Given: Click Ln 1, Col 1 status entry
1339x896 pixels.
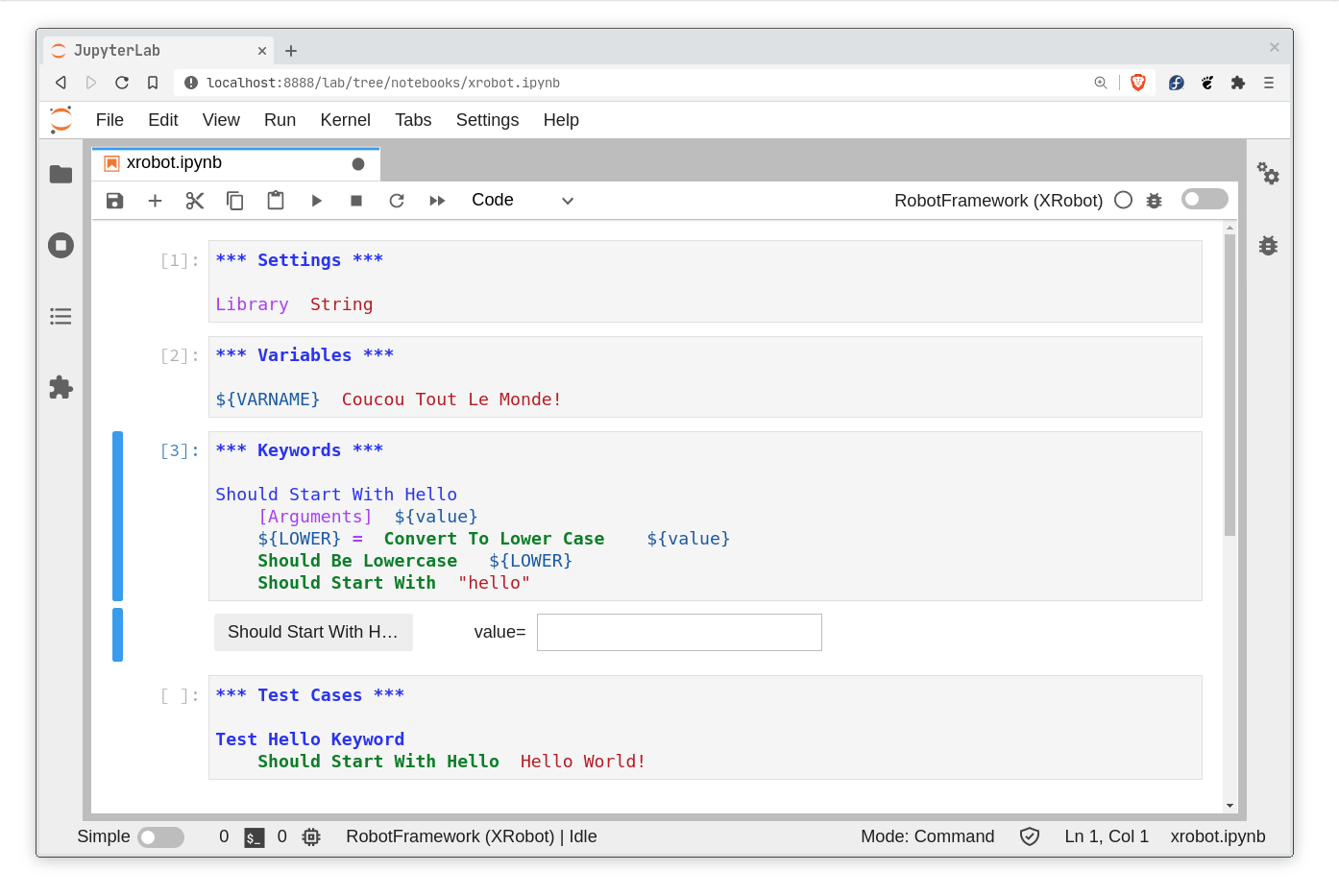Looking at the screenshot, I should [1107, 836].
